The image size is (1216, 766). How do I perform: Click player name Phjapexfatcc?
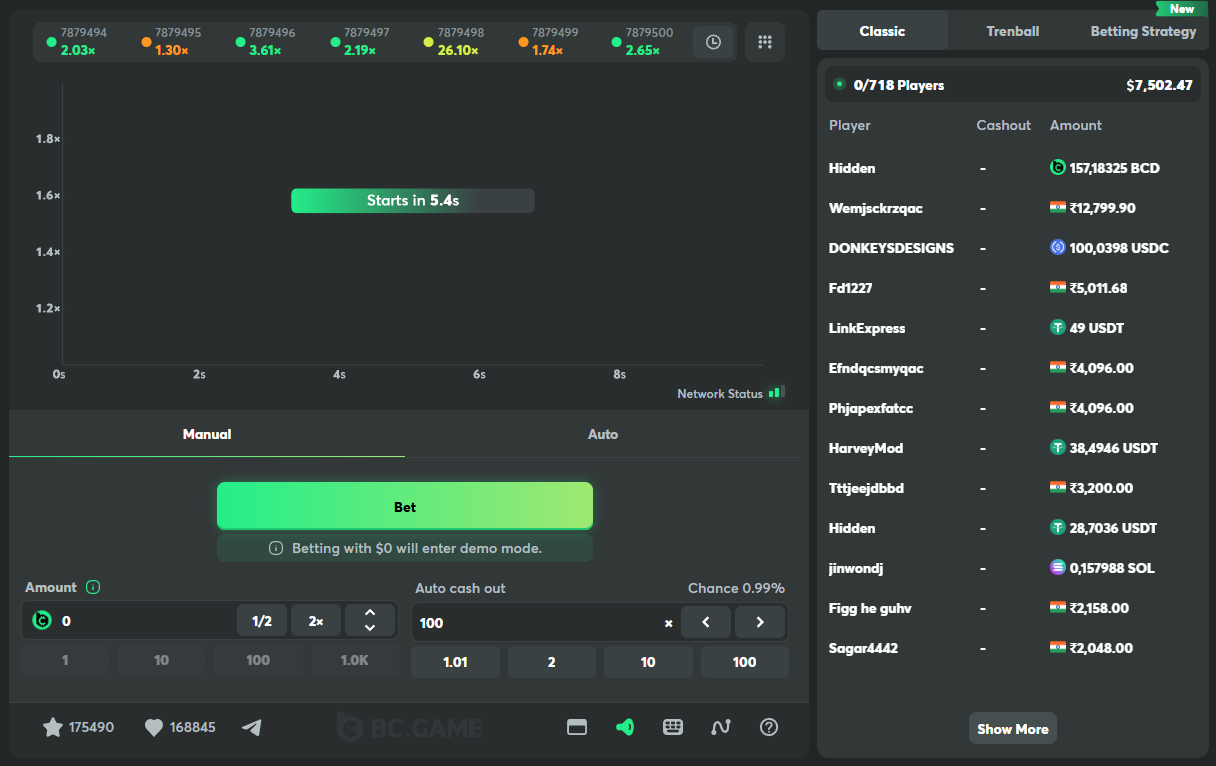(871, 408)
